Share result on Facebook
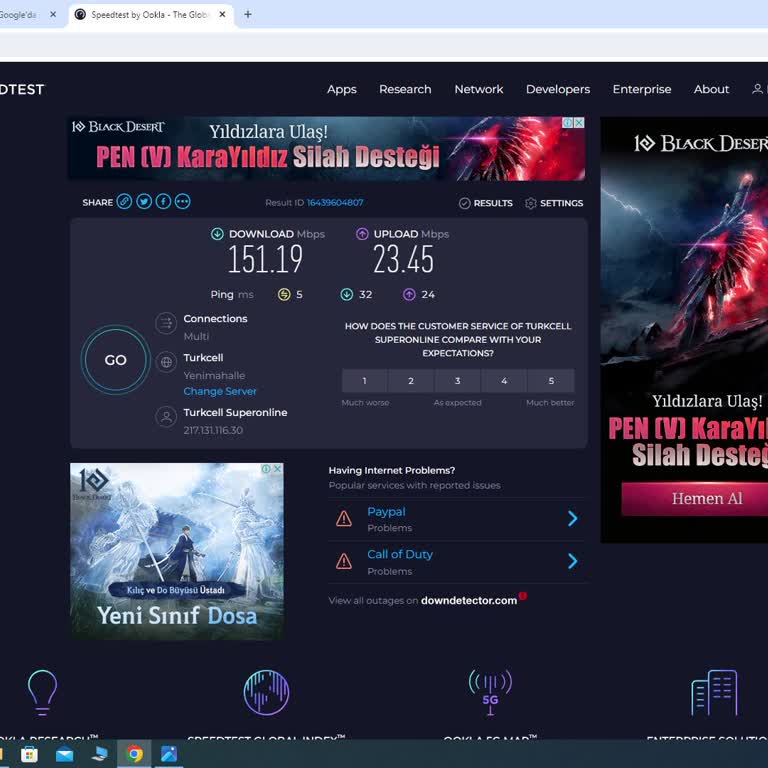 [x=163, y=202]
